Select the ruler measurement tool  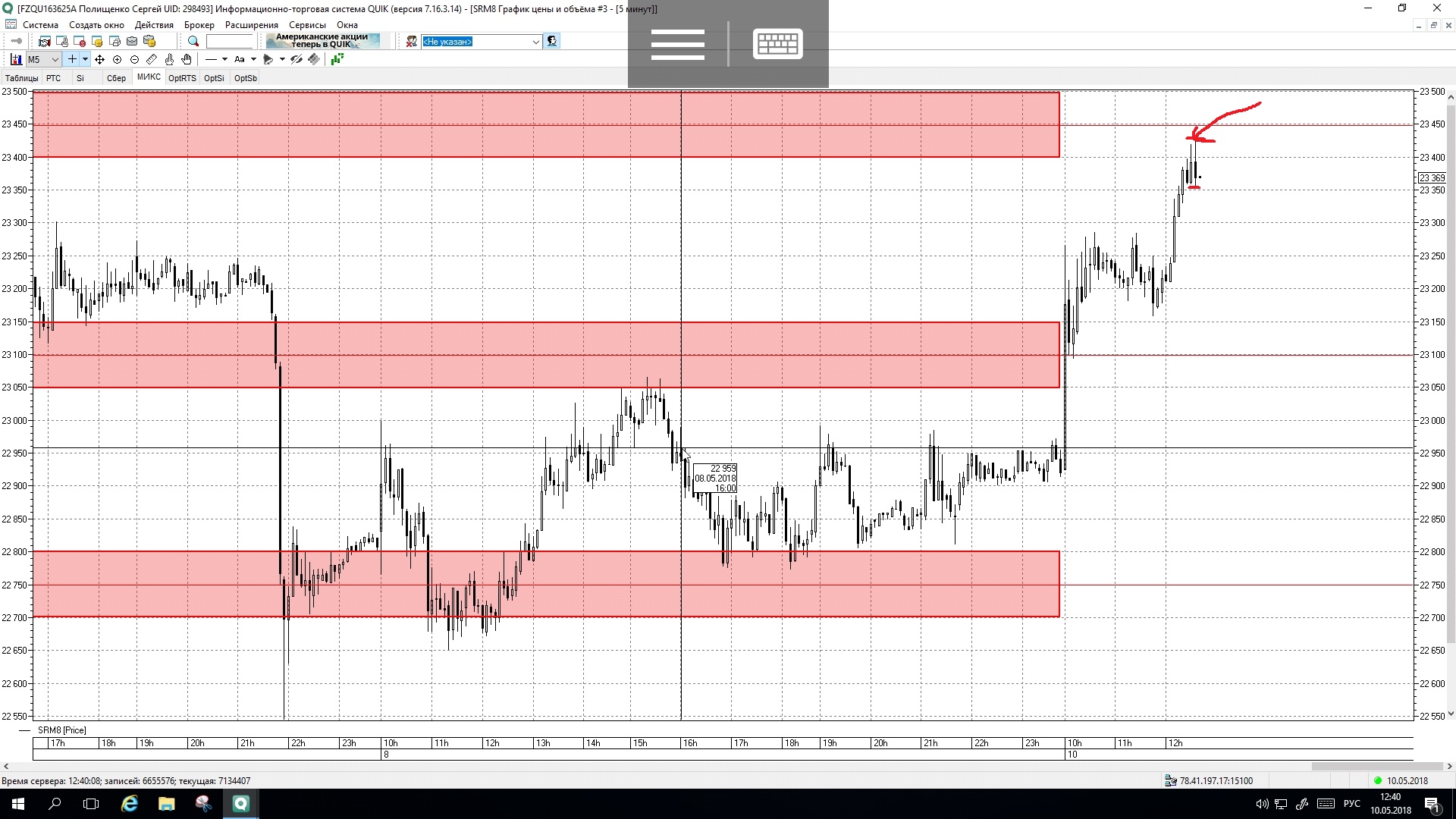pos(152,59)
